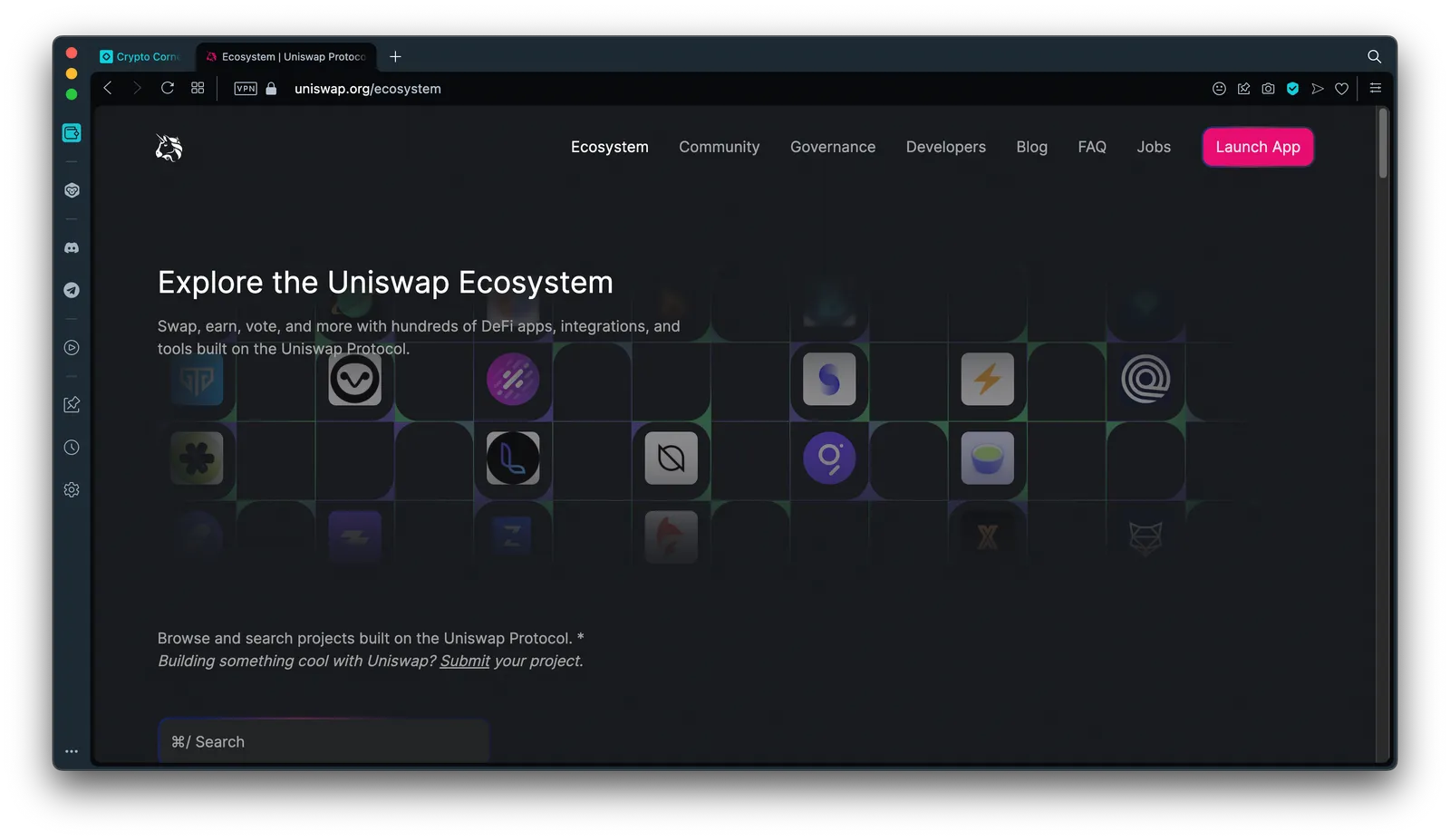Click the tab search magnifier icon
Image resolution: width=1450 pixels, height=840 pixels.
pyautogui.click(x=1374, y=56)
